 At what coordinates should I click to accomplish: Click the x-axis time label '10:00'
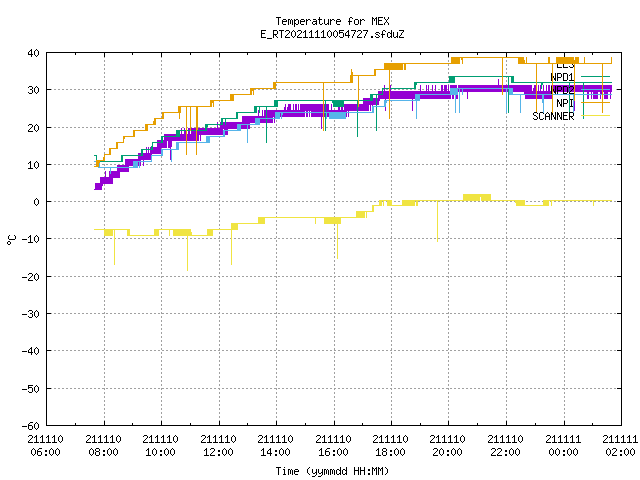click(x=161, y=452)
